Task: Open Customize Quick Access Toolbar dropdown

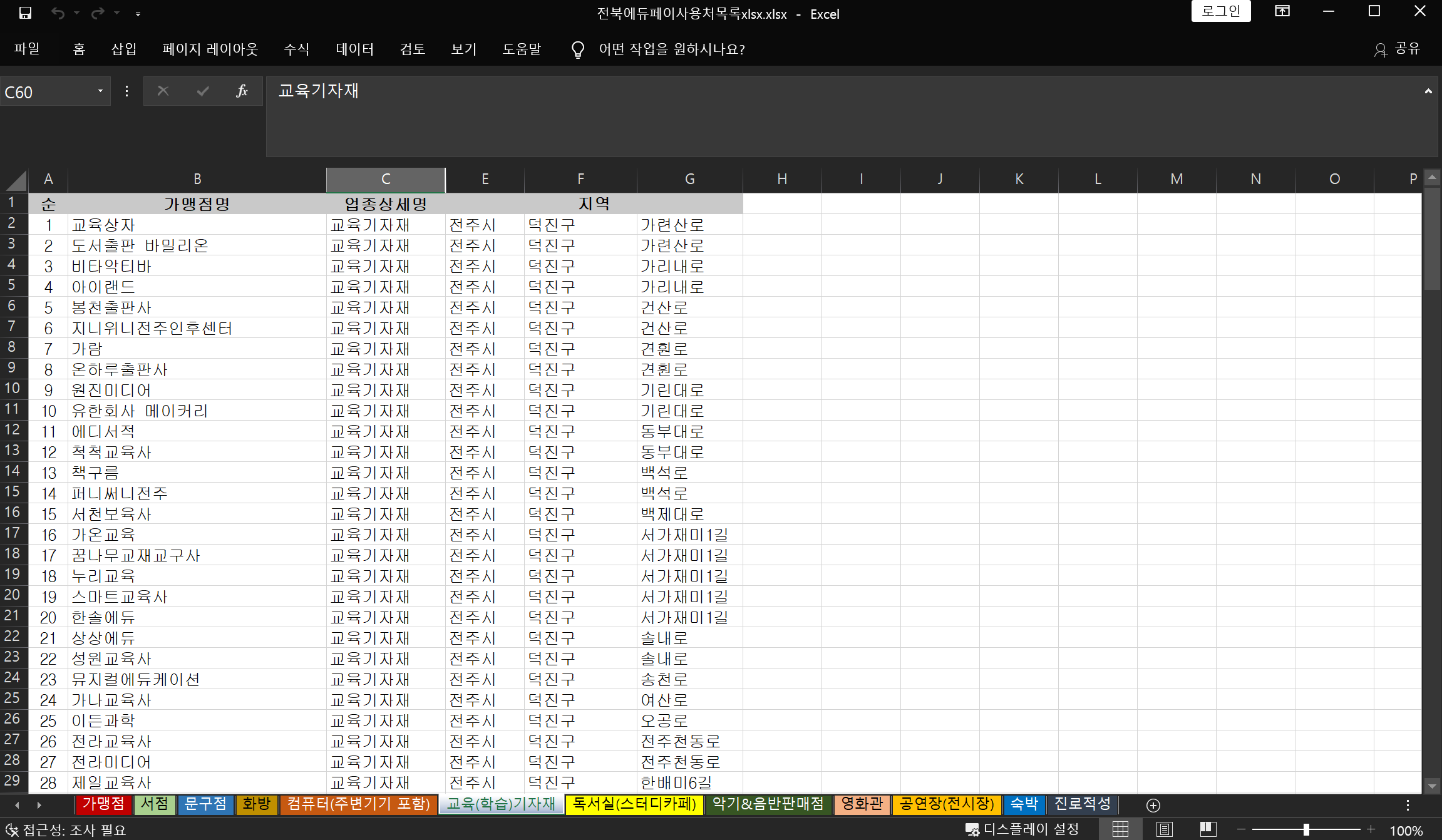Action: pyautogui.click(x=138, y=14)
